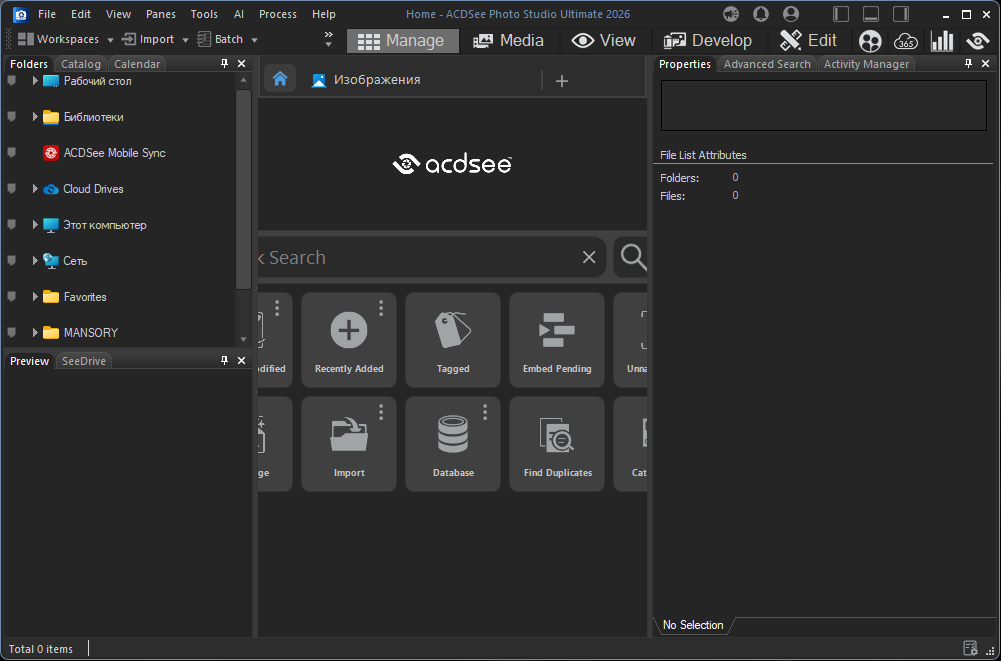Toggle Easy-Select marker for Cloud Drives
The width and height of the screenshot is (1001, 661).
point(12,189)
